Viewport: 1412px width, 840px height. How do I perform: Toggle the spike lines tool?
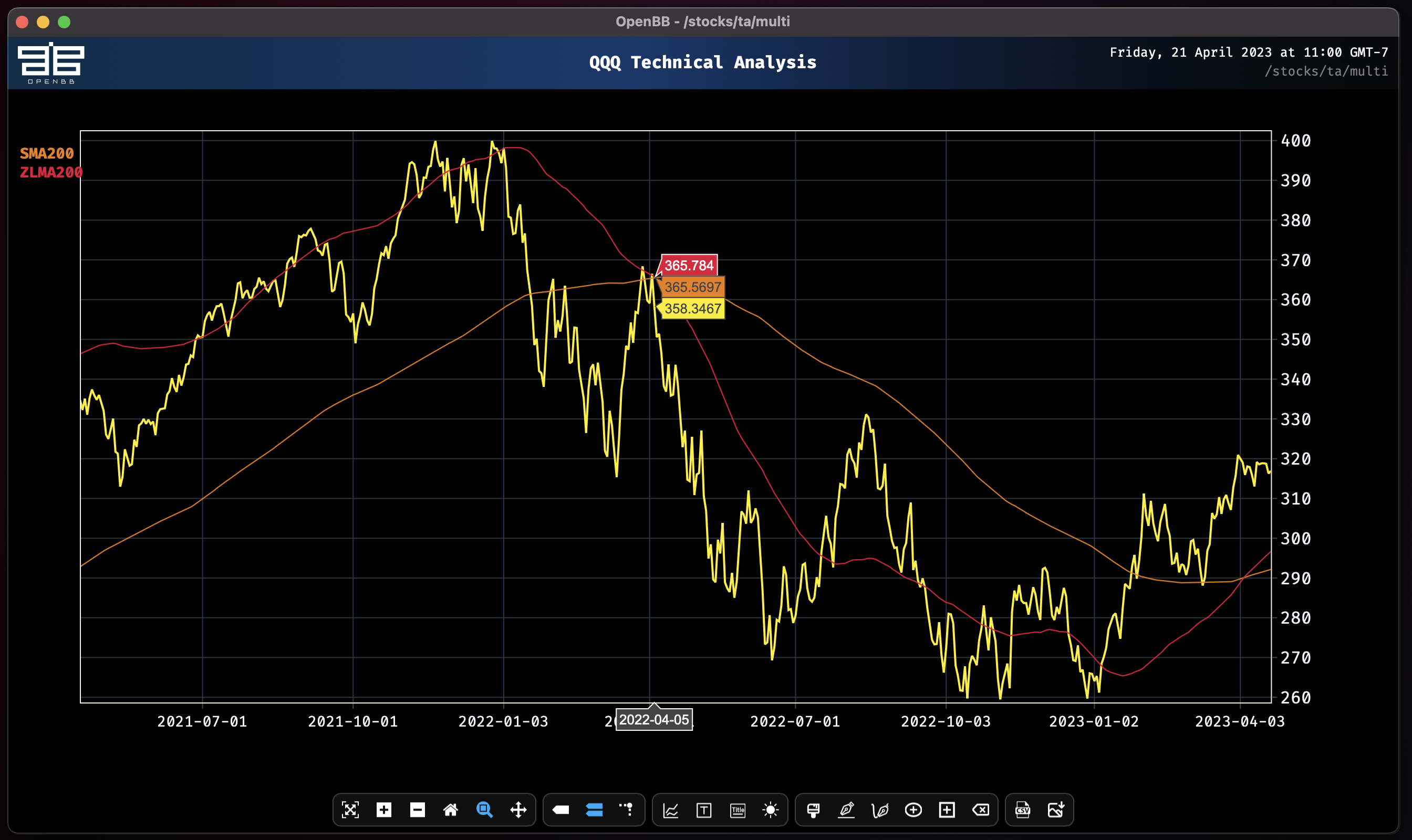click(627, 810)
